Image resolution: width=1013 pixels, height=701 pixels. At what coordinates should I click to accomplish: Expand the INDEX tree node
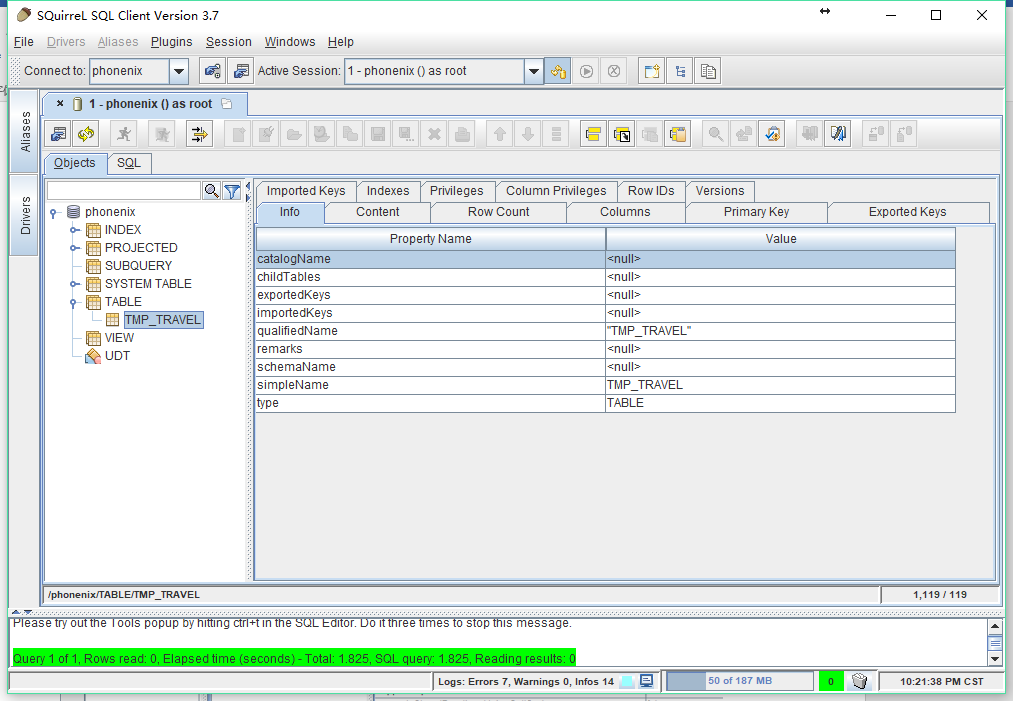(x=75, y=230)
